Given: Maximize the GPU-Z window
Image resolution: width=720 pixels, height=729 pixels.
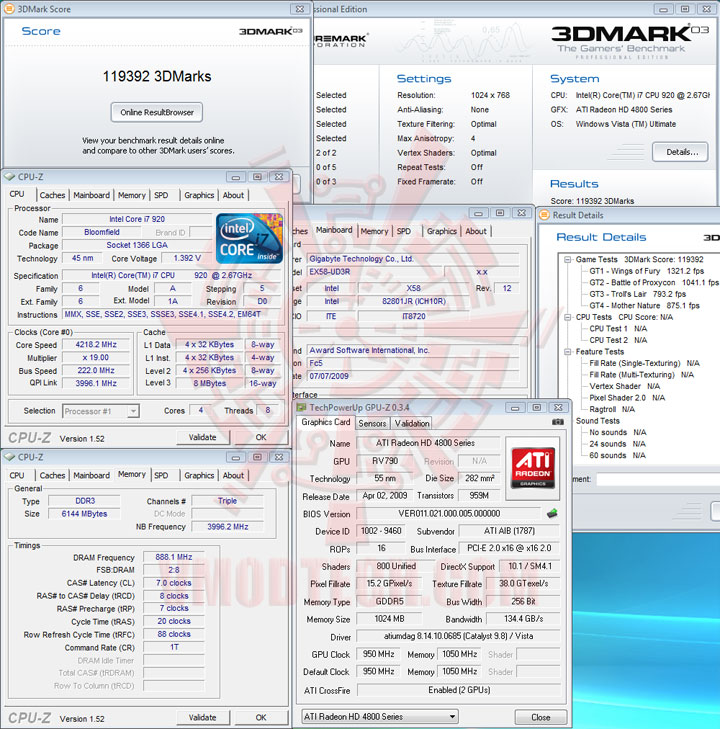Looking at the screenshot, I should pos(536,408).
